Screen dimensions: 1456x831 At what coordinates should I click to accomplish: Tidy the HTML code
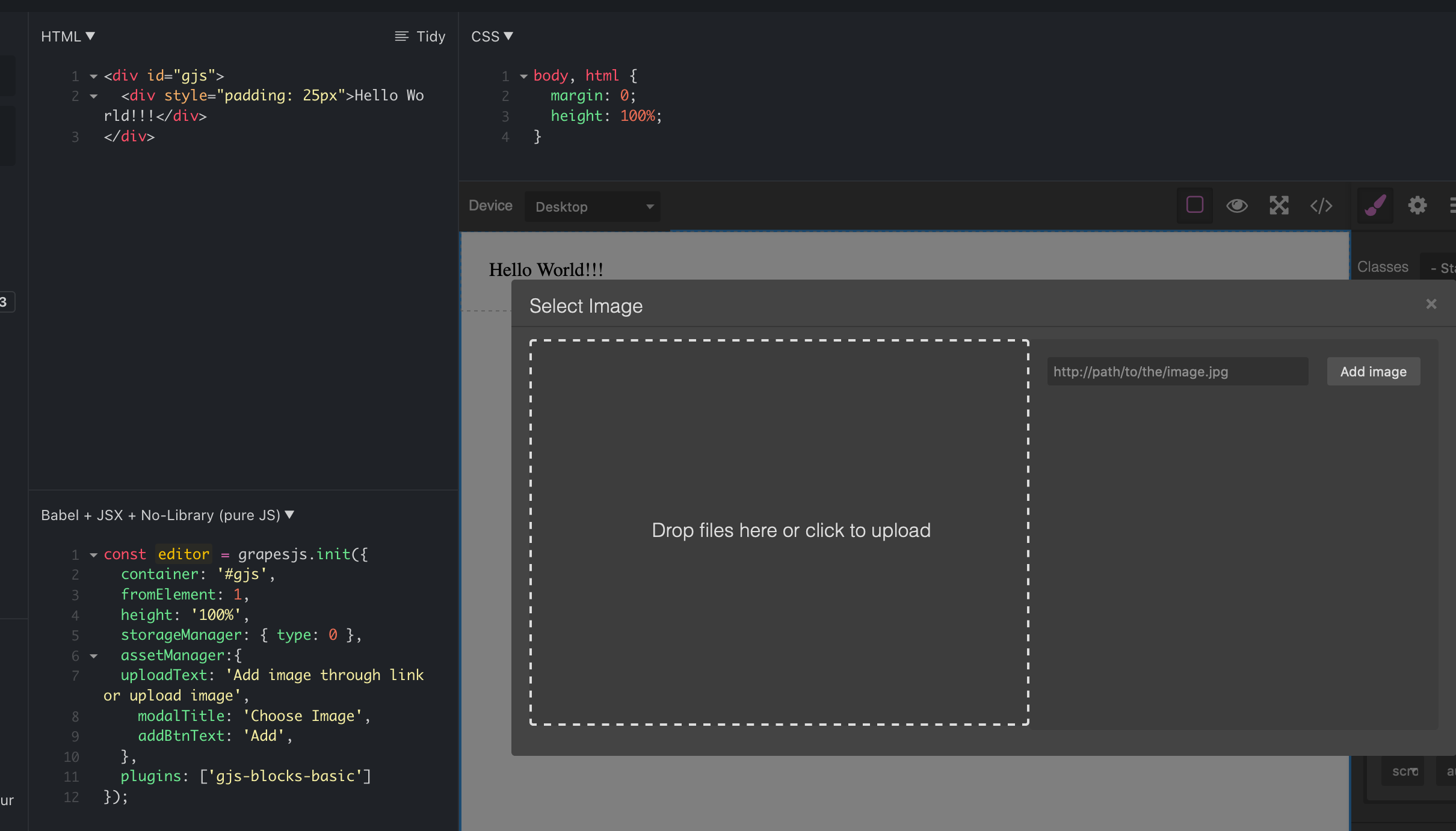pos(420,36)
